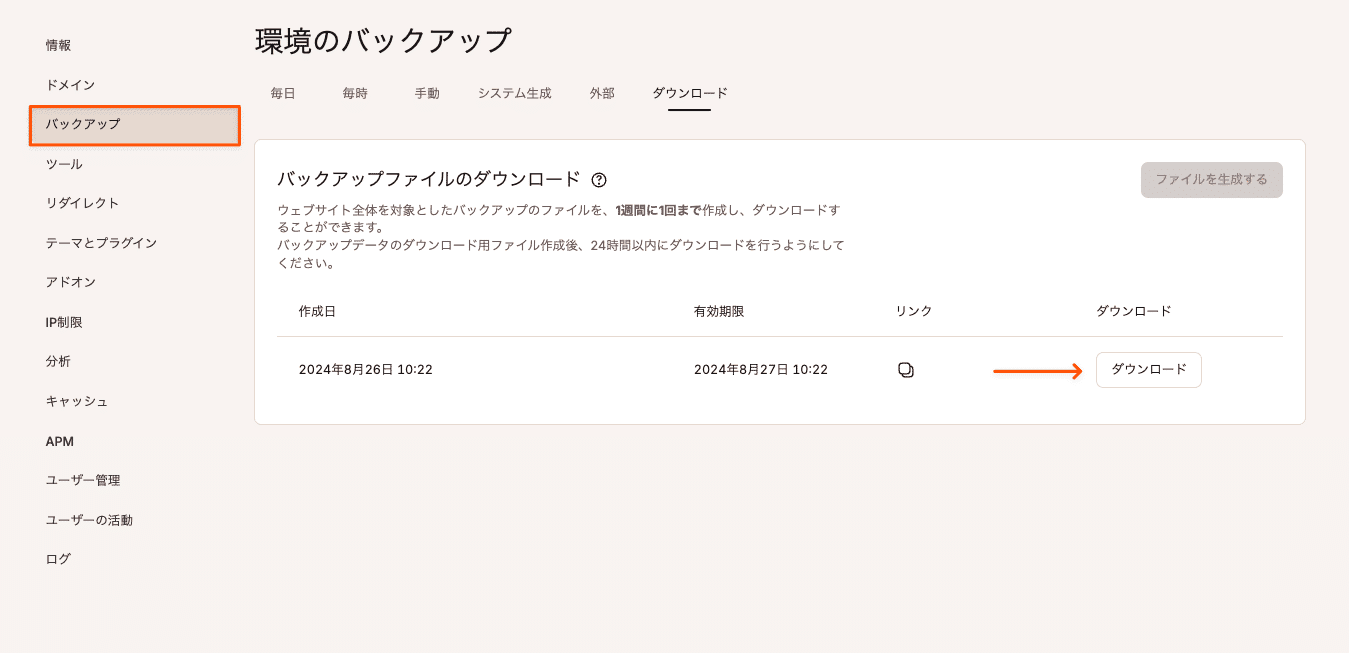The image size is (1349, 653).
Task: Switch to the 外部 backup tab
Action: [x=601, y=93]
